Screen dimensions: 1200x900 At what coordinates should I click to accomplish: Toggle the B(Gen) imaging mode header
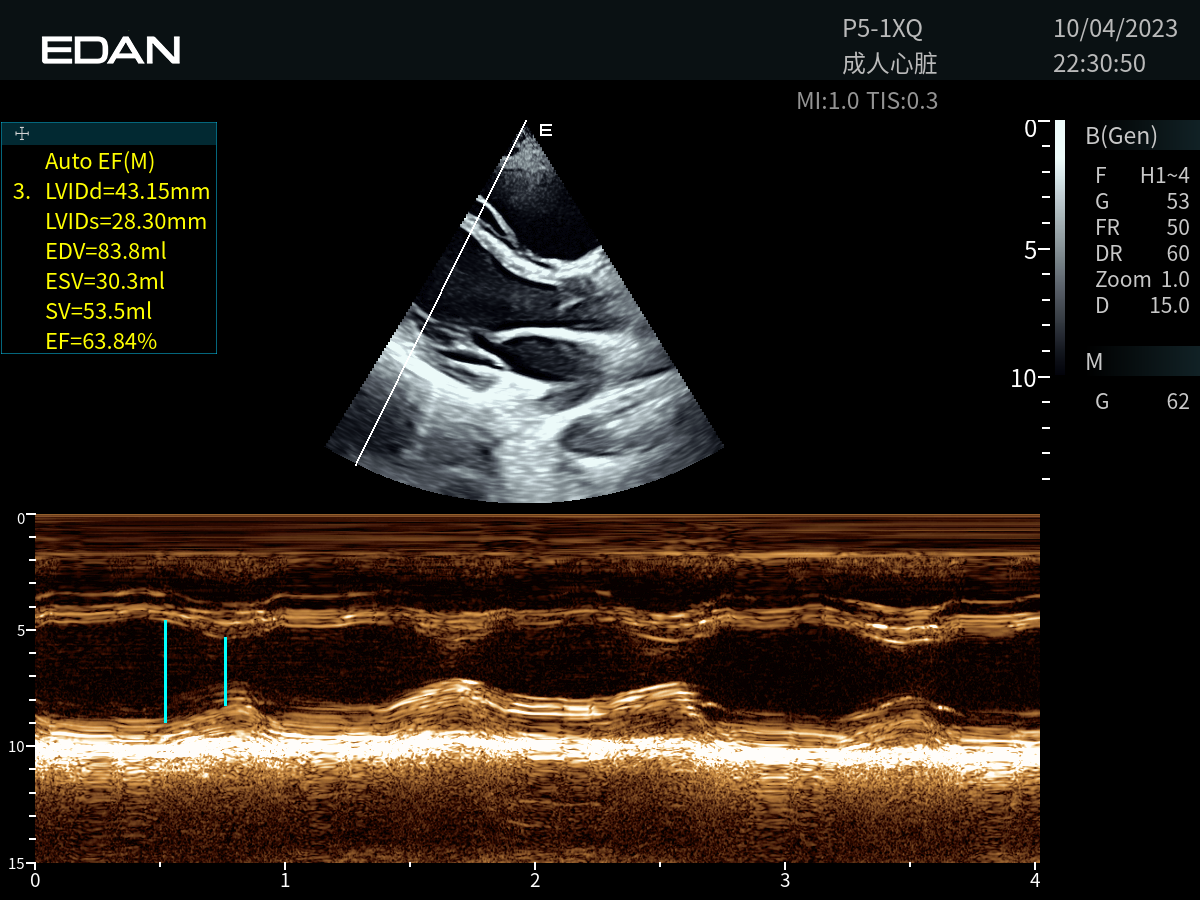1120,135
